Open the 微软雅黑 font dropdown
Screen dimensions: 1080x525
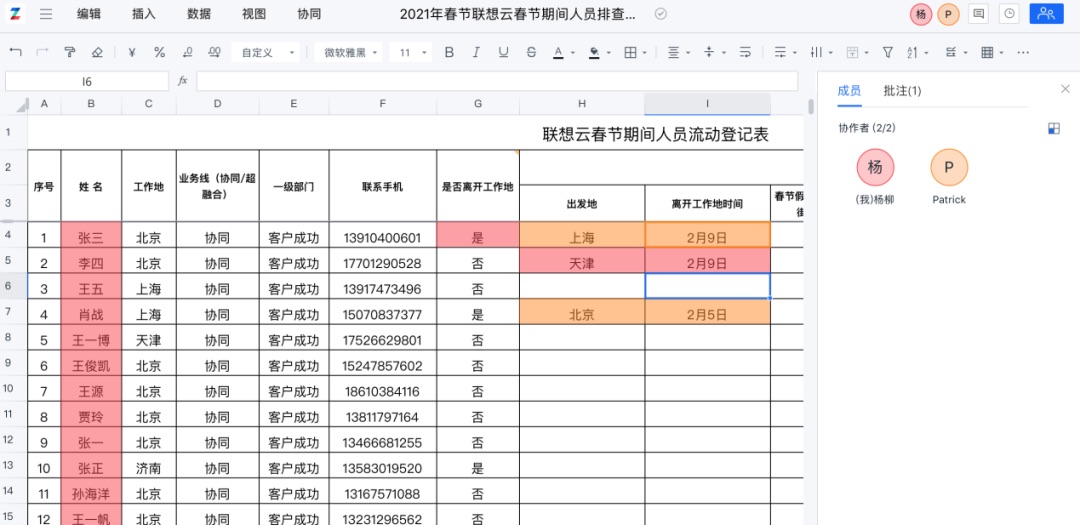[x=349, y=52]
